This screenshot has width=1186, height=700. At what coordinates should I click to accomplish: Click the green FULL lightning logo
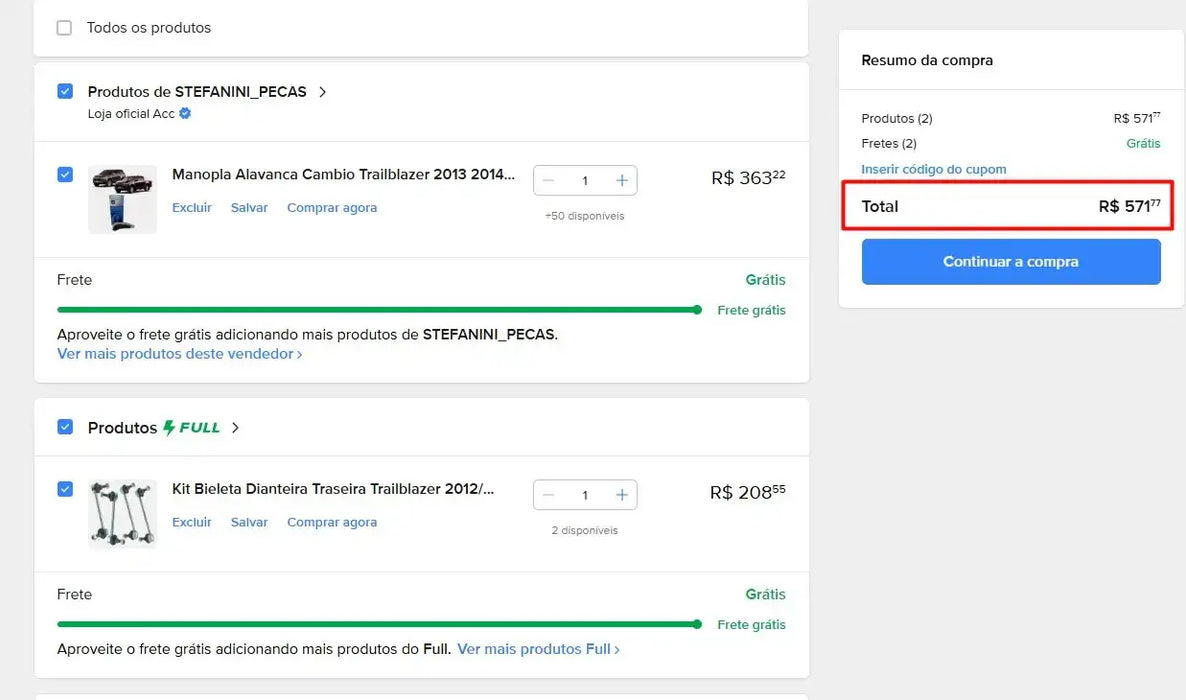(x=191, y=428)
